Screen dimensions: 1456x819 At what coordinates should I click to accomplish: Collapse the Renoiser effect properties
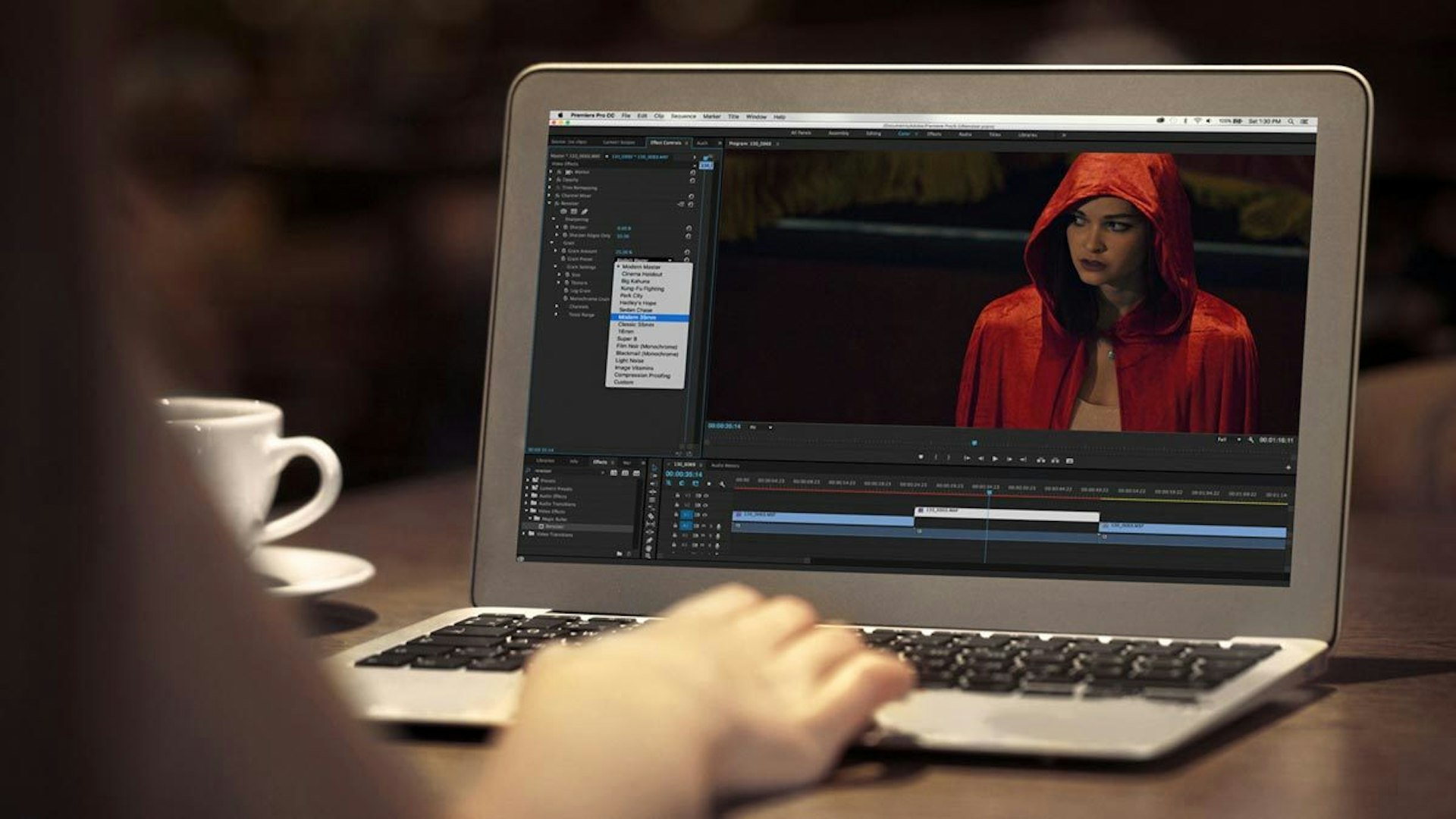pos(550,203)
